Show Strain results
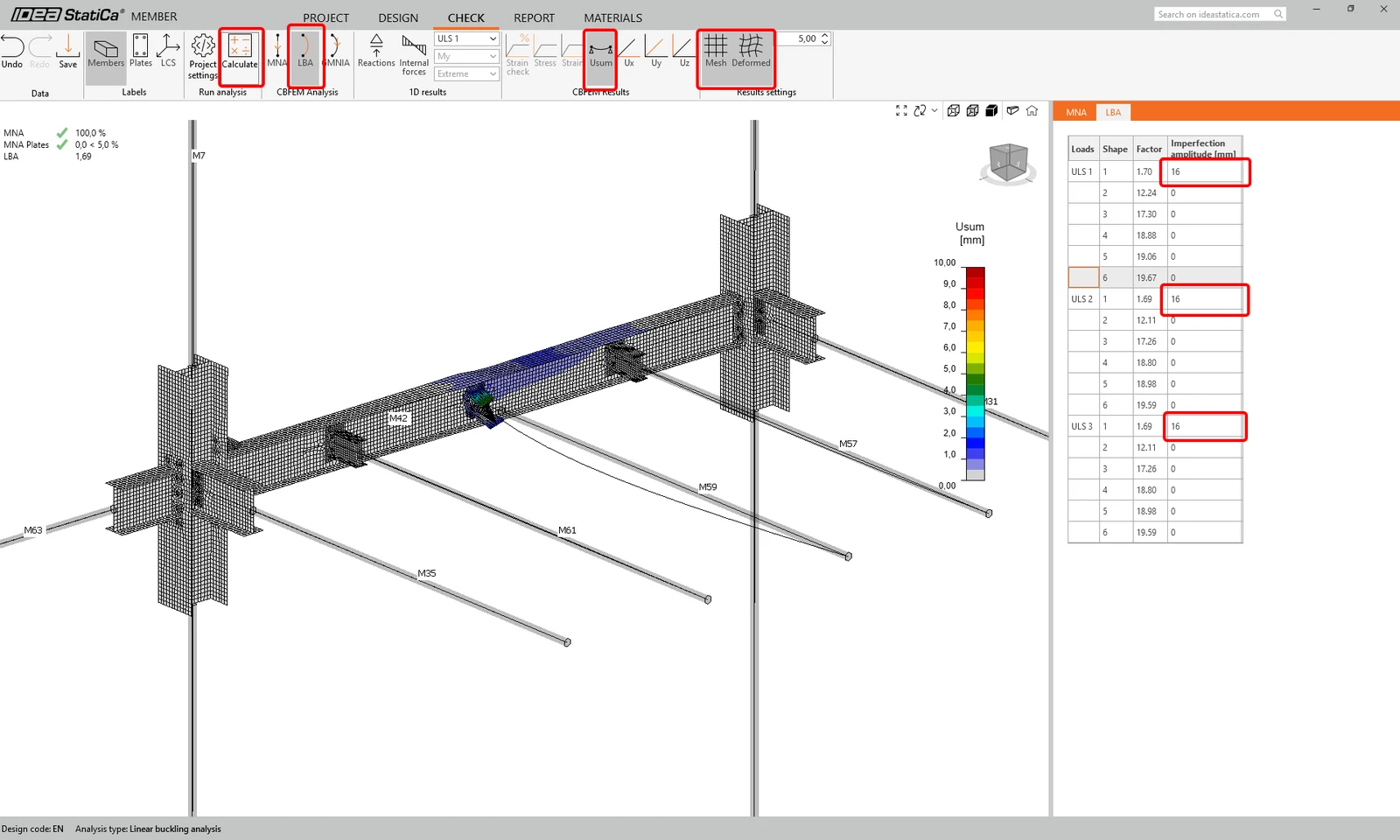This screenshot has height=840, width=1400. (572, 51)
